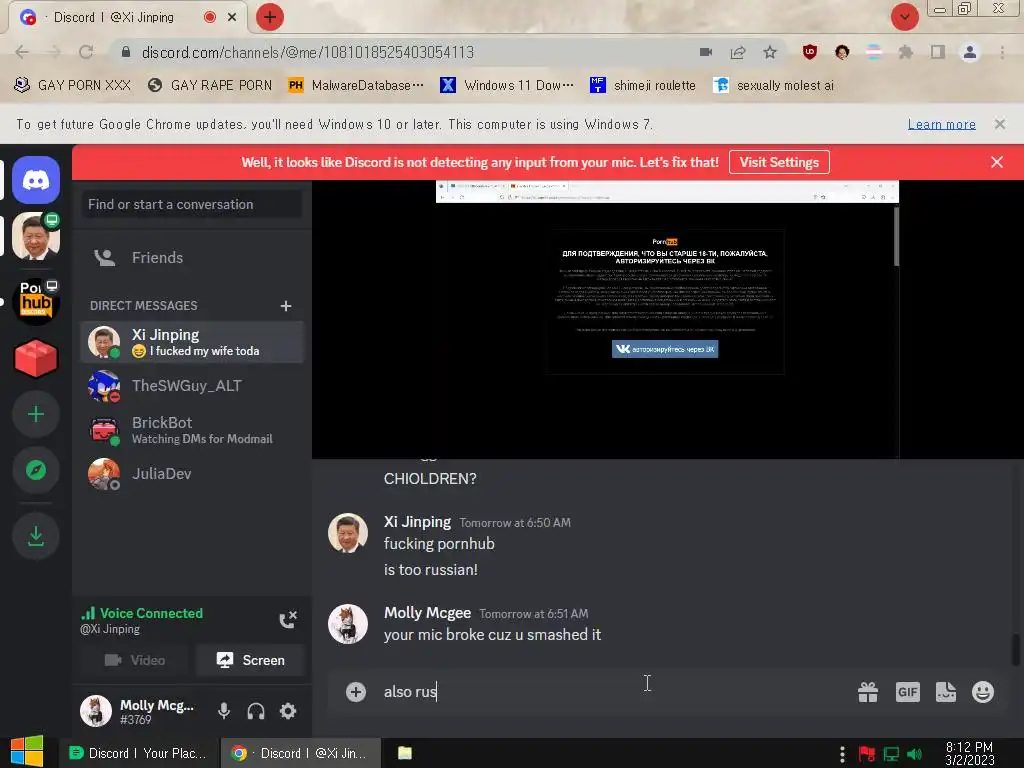Screen dimensions: 1024x768
Task: Send a gift with gift icon
Action: (x=868, y=692)
